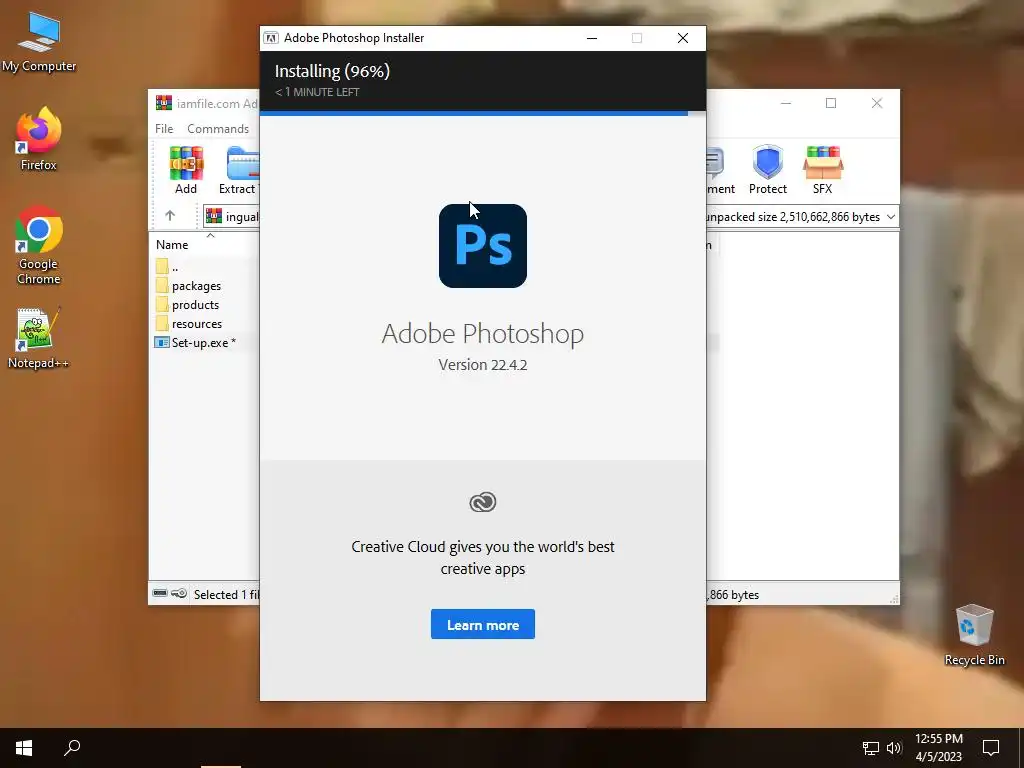Open the notification center icon
Screen dimensions: 1024x768
coord(991,748)
